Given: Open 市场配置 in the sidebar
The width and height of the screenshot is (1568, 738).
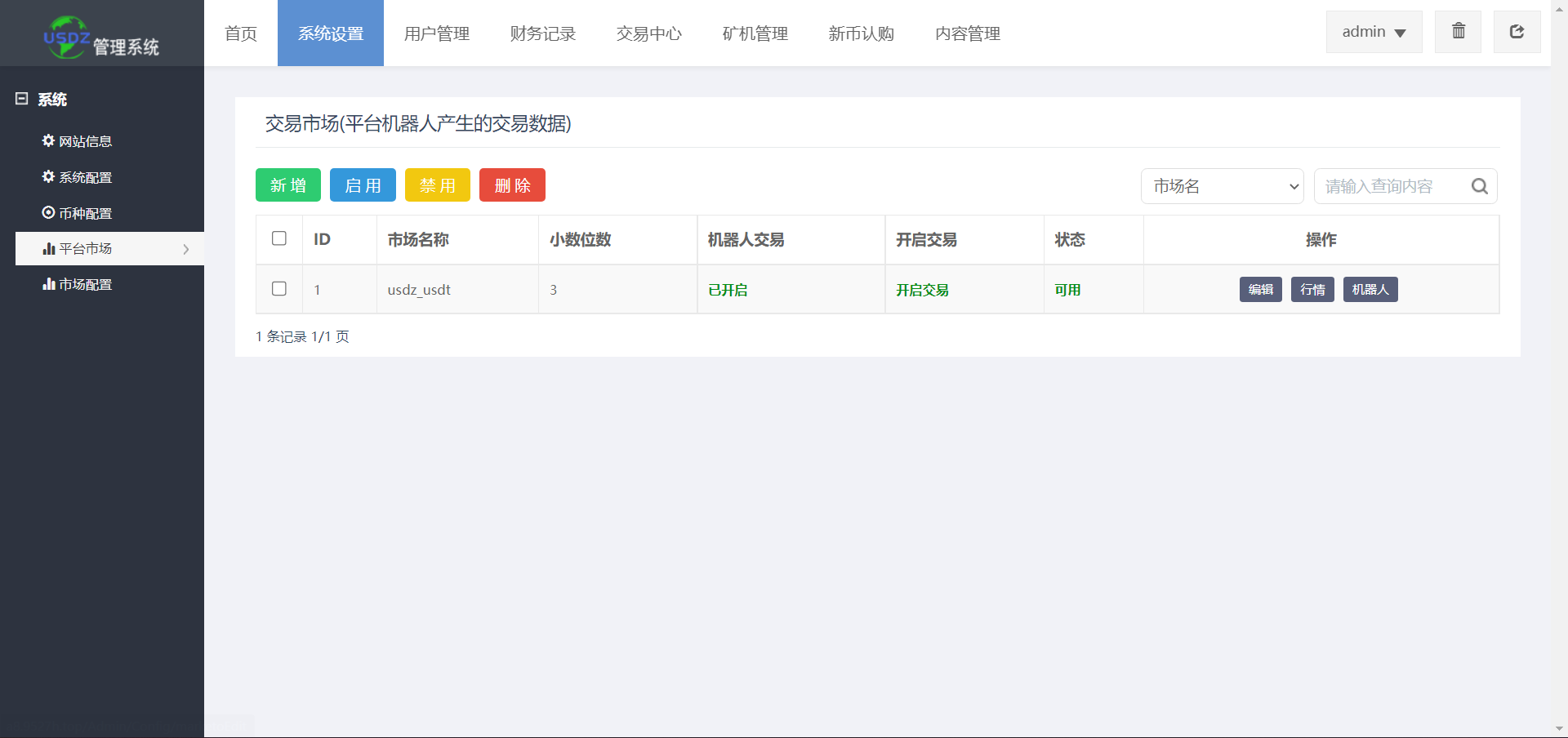Looking at the screenshot, I should (x=78, y=284).
